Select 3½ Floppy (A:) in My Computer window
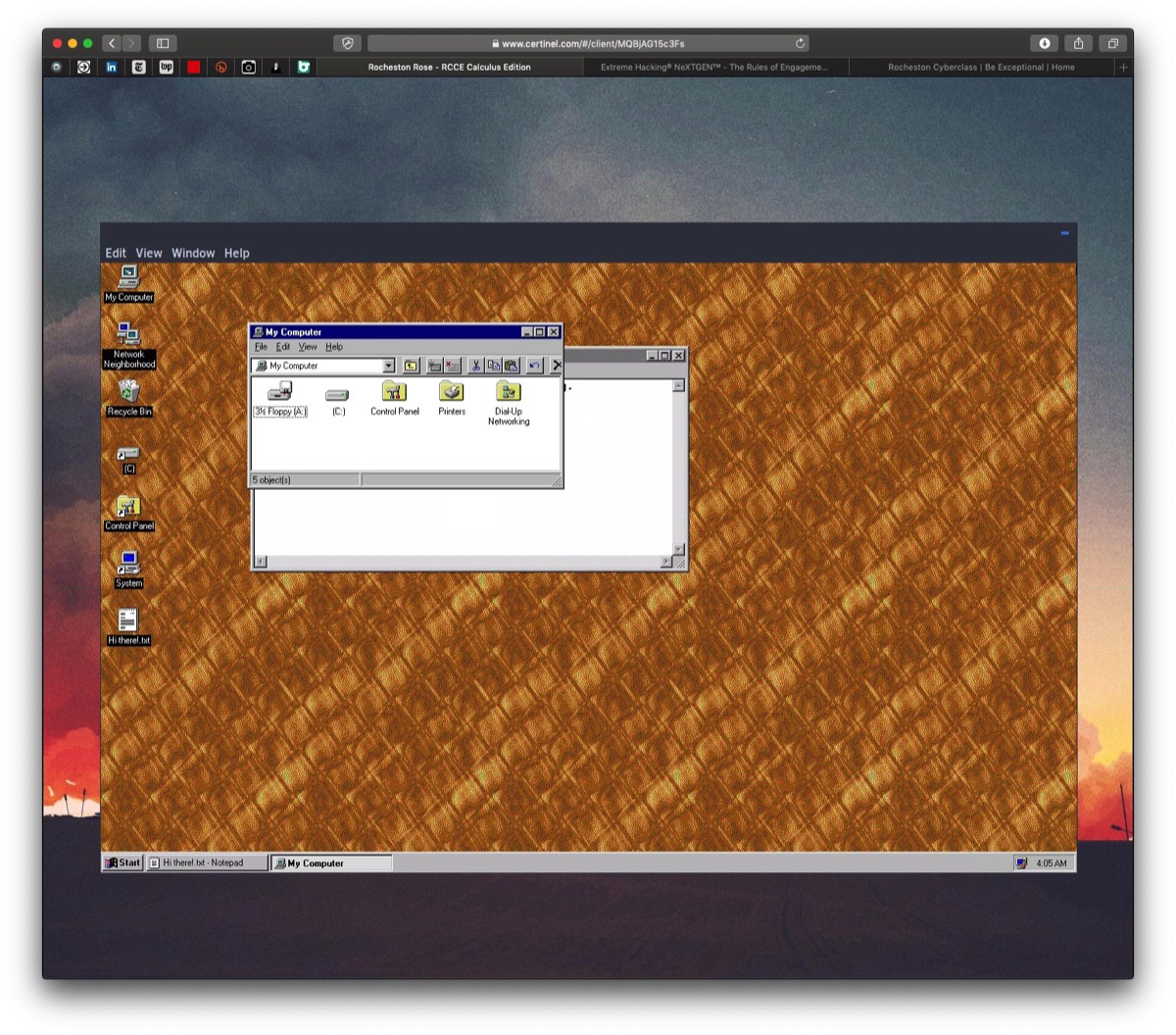 (280, 400)
